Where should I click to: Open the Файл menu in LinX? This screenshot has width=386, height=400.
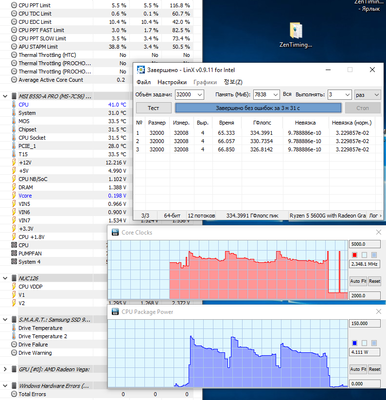pos(144,82)
